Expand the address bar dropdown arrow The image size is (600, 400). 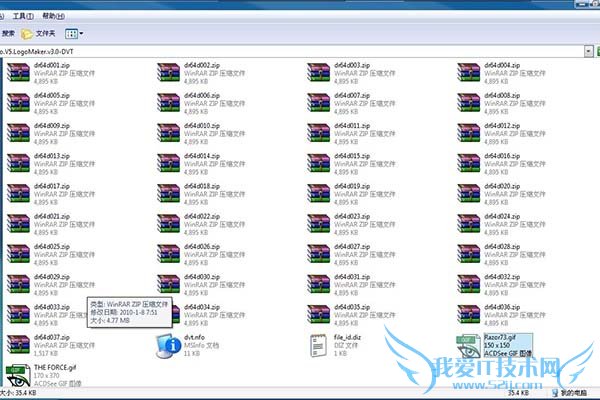tap(589, 51)
